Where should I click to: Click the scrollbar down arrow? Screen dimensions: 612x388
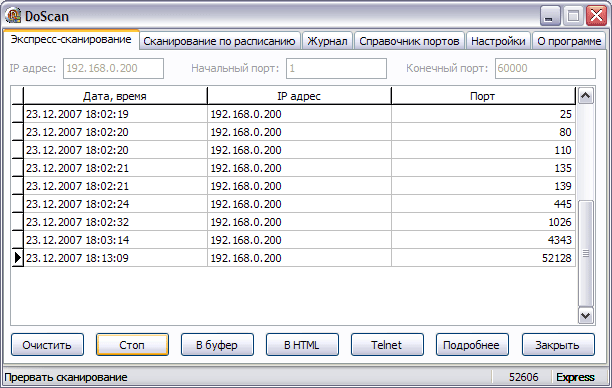point(585,315)
